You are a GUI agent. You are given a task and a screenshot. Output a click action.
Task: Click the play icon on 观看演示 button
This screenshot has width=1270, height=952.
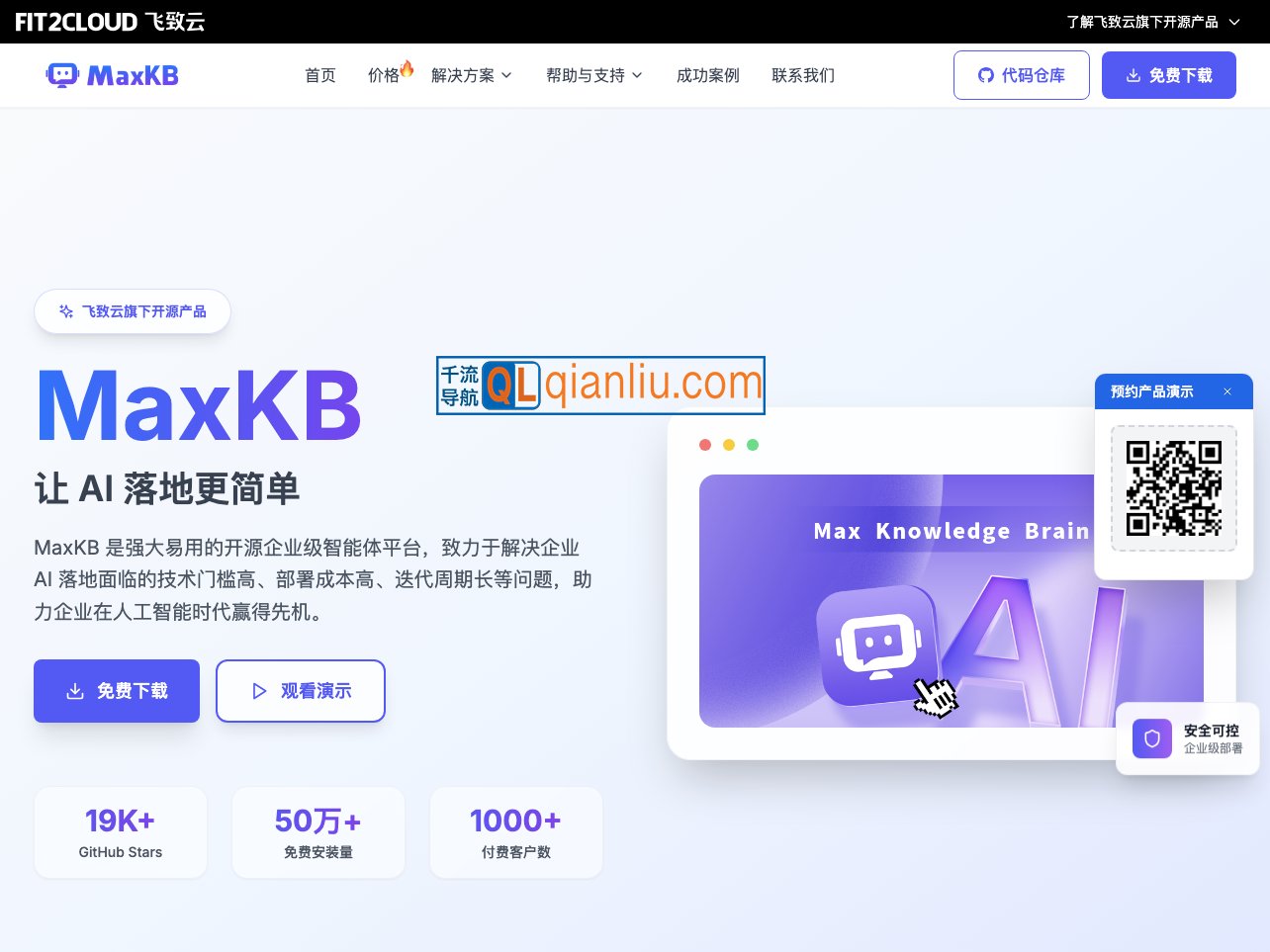(259, 691)
